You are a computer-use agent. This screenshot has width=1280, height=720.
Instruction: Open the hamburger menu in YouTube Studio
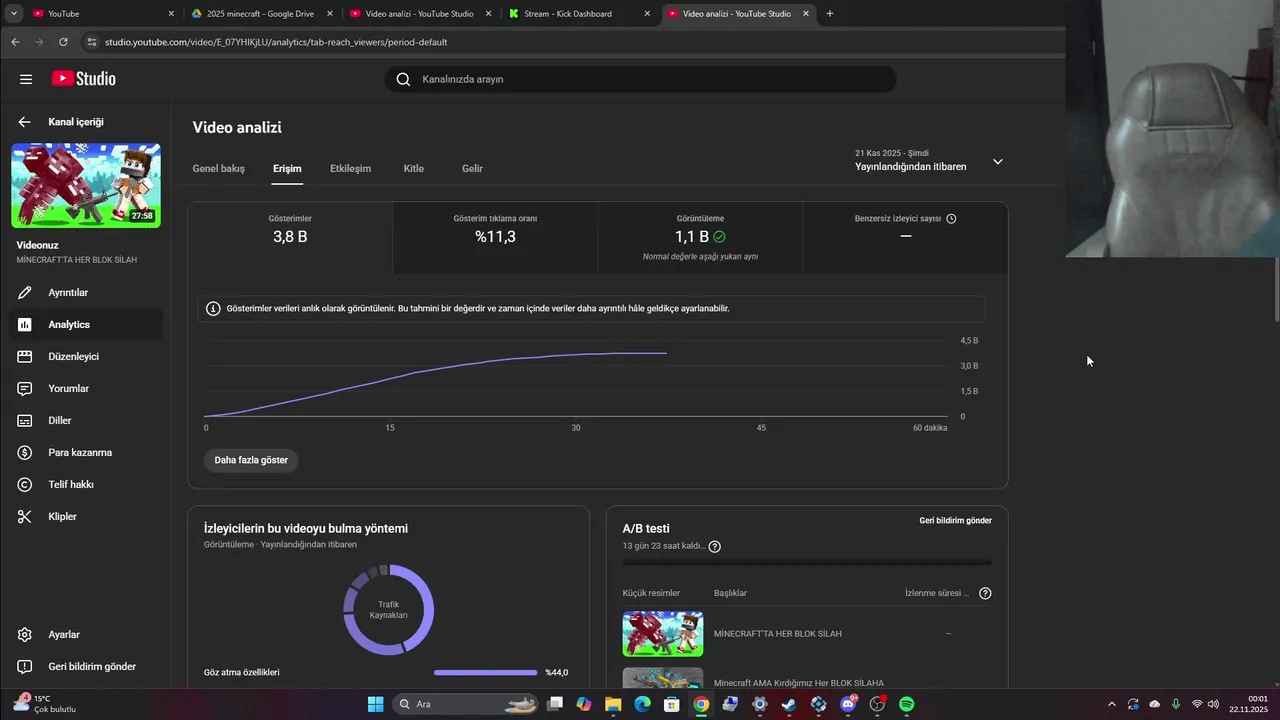click(25, 79)
